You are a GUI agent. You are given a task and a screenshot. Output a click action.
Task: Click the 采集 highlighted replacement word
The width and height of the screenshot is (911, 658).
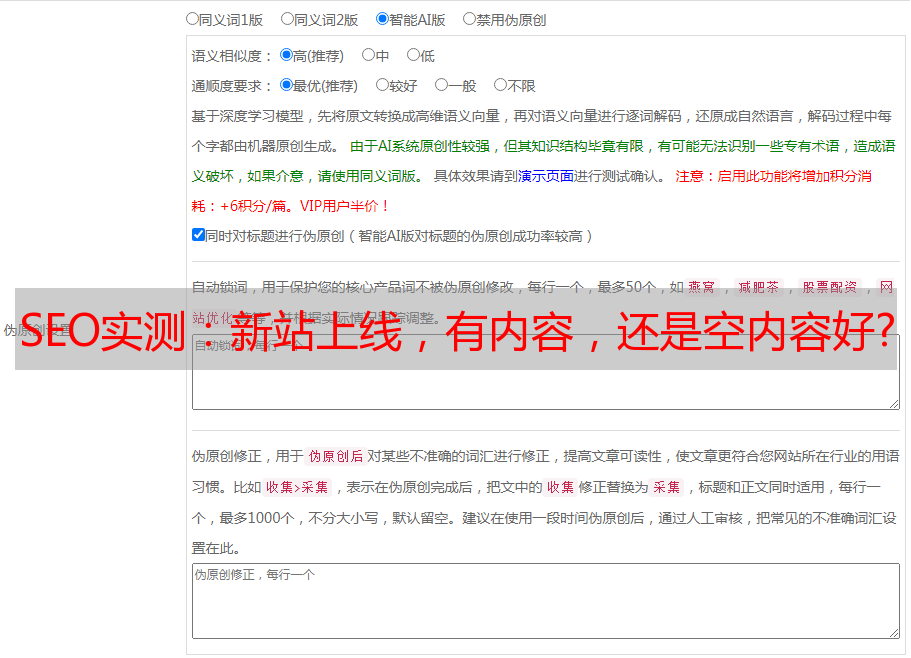coord(666,487)
